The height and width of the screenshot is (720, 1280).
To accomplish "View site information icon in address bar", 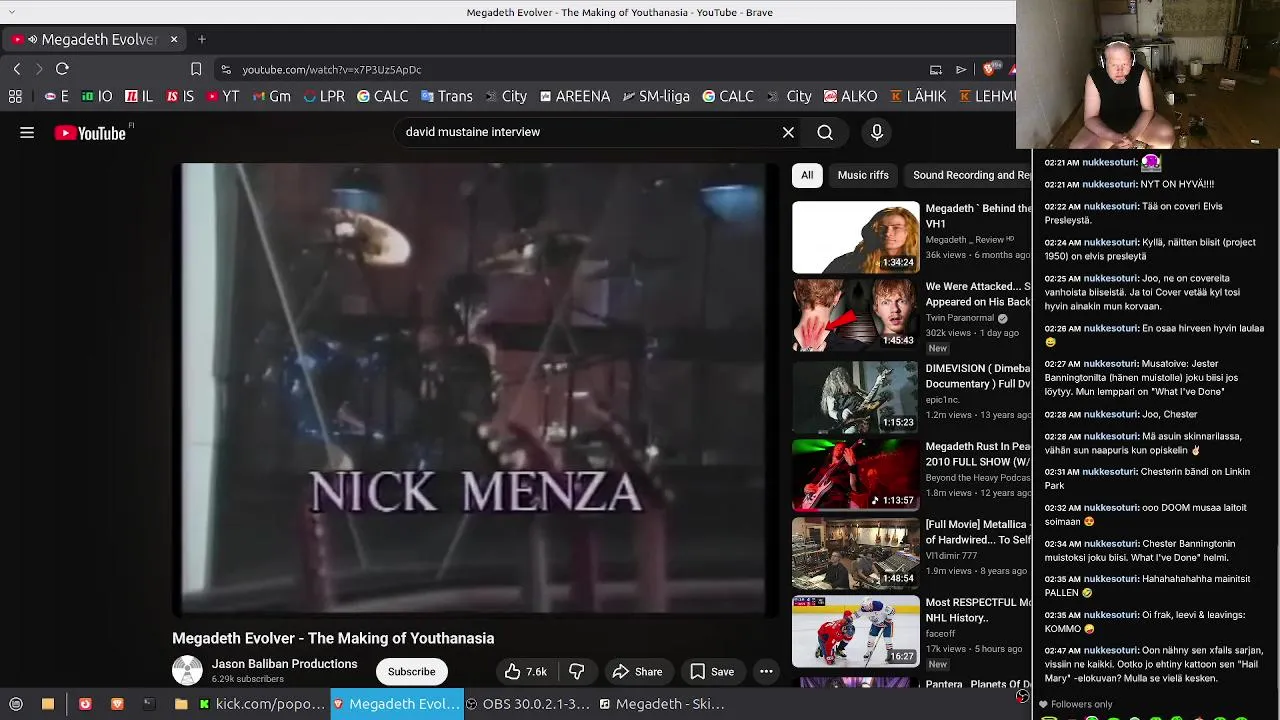I will point(226,70).
